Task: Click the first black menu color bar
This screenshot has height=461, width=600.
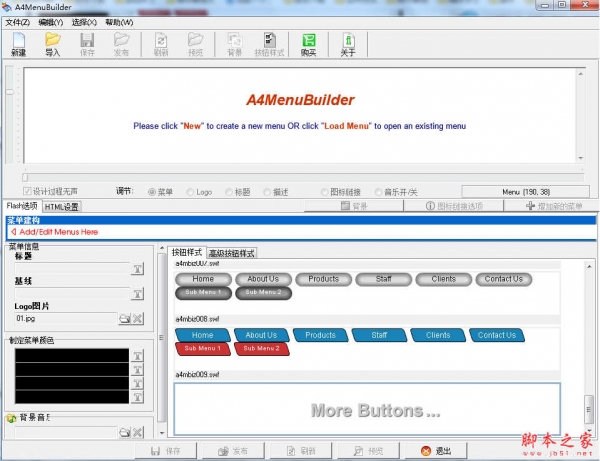Action: (72, 355)
